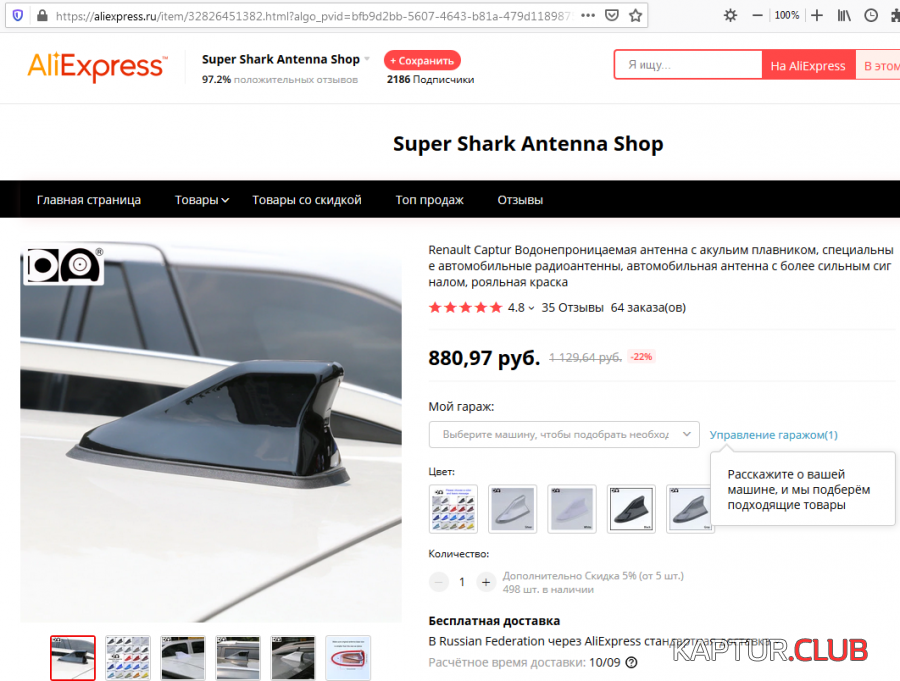The height and width of the screenshot is (681, 900).
Task: Increase quantity with the plus button
Action: 486,582
